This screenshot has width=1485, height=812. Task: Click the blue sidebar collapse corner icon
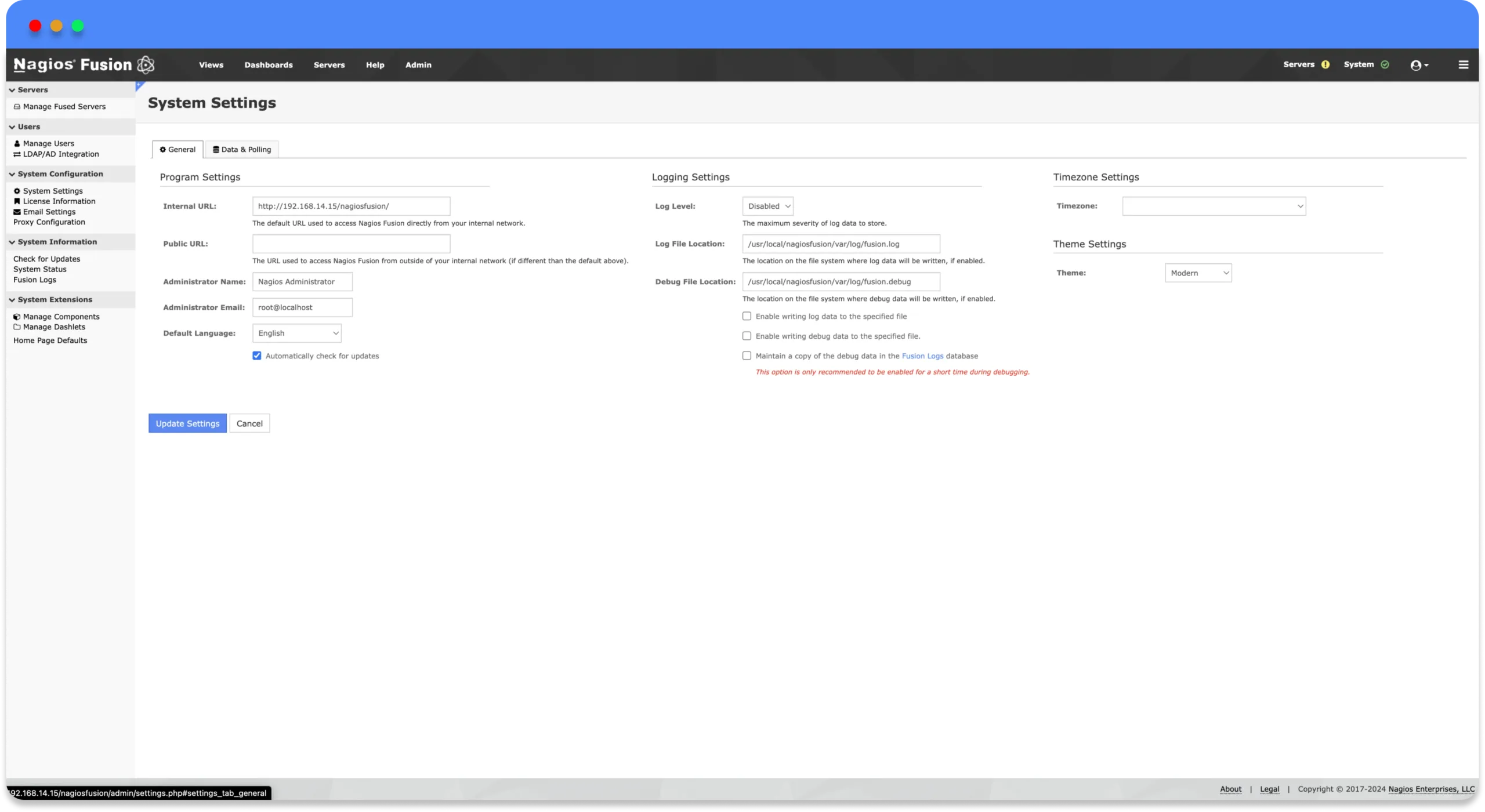139,86
